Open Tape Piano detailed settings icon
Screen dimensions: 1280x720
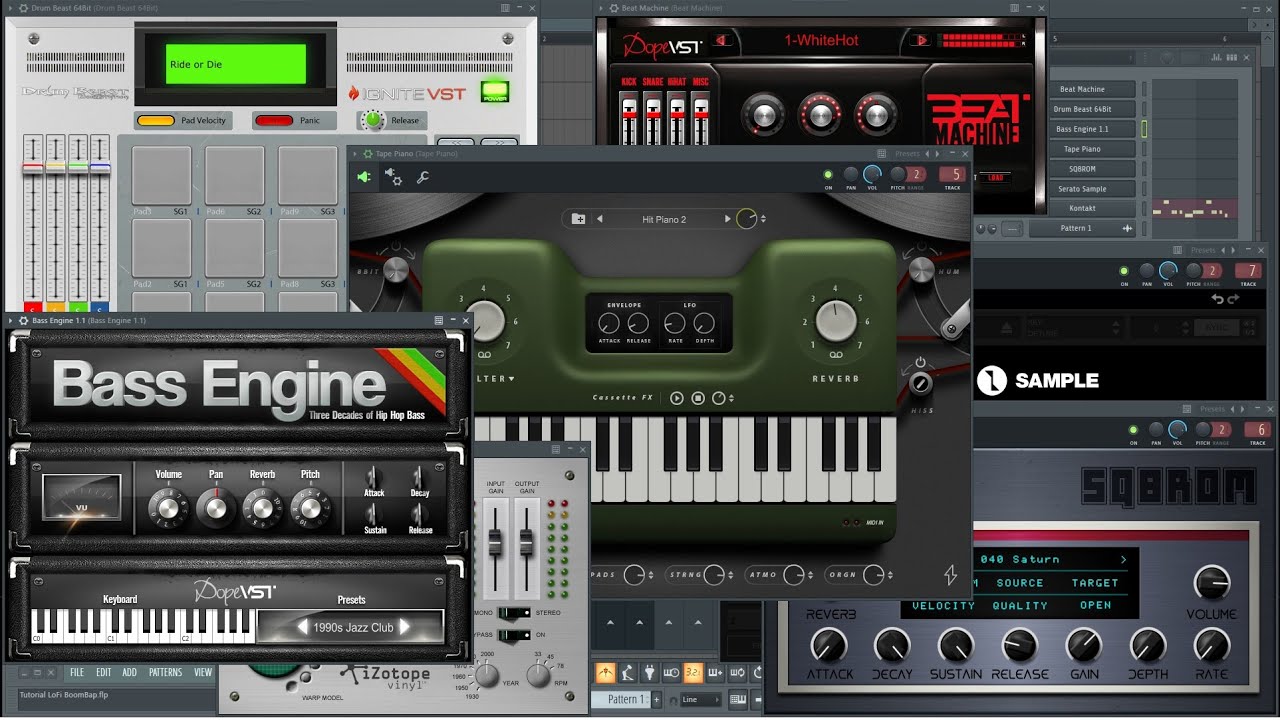[x=394, y=177]
